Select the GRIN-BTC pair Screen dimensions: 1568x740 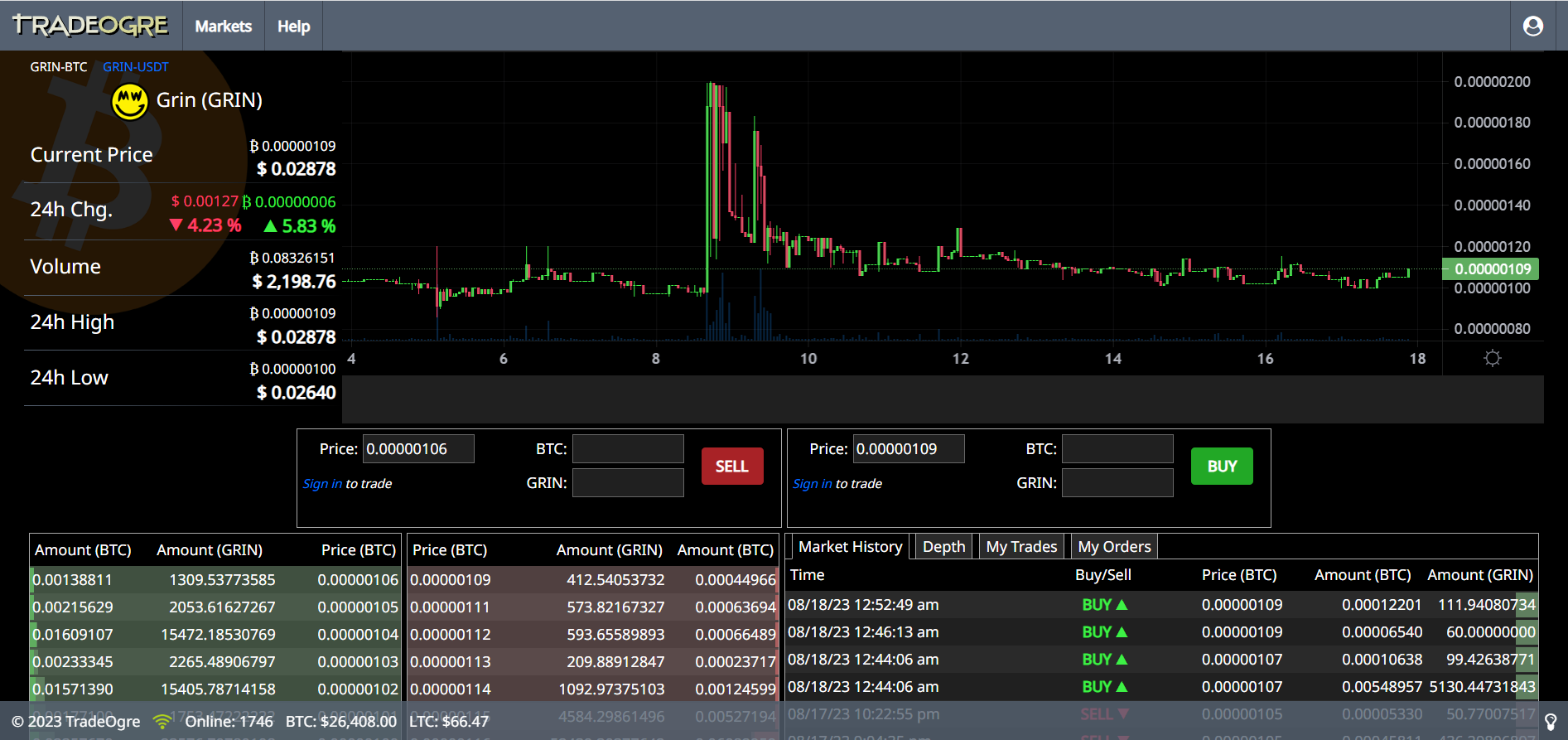coord(58,67)
